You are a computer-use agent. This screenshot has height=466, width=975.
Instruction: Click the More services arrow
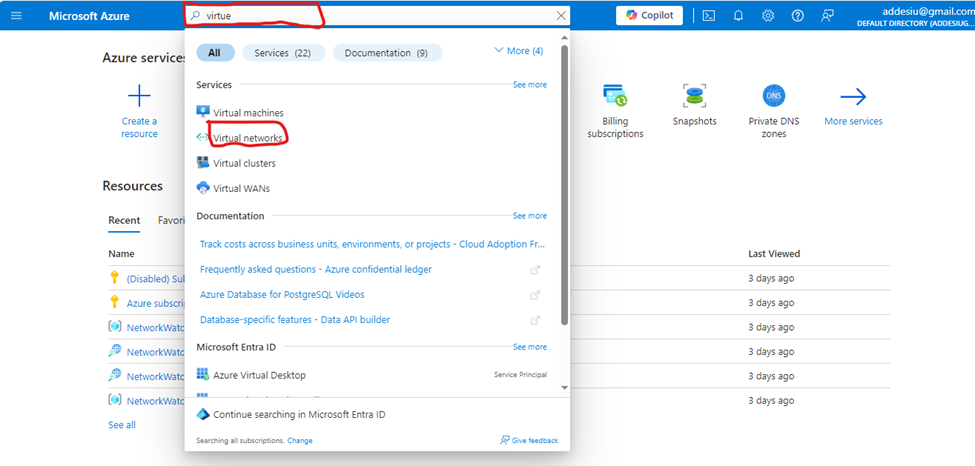[853, 96]
